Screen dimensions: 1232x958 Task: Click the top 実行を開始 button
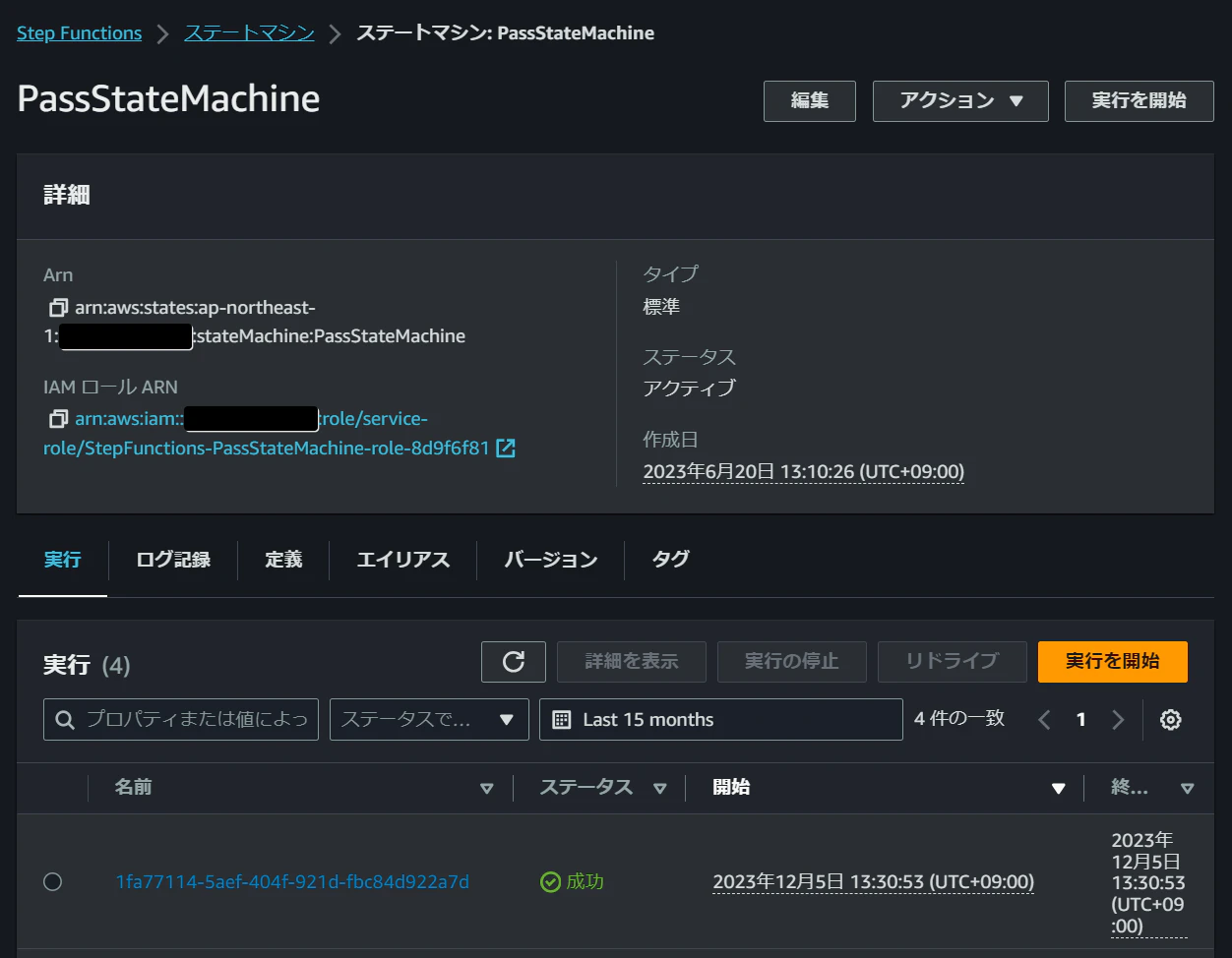pyautogui.click(x=1140, y=101)
